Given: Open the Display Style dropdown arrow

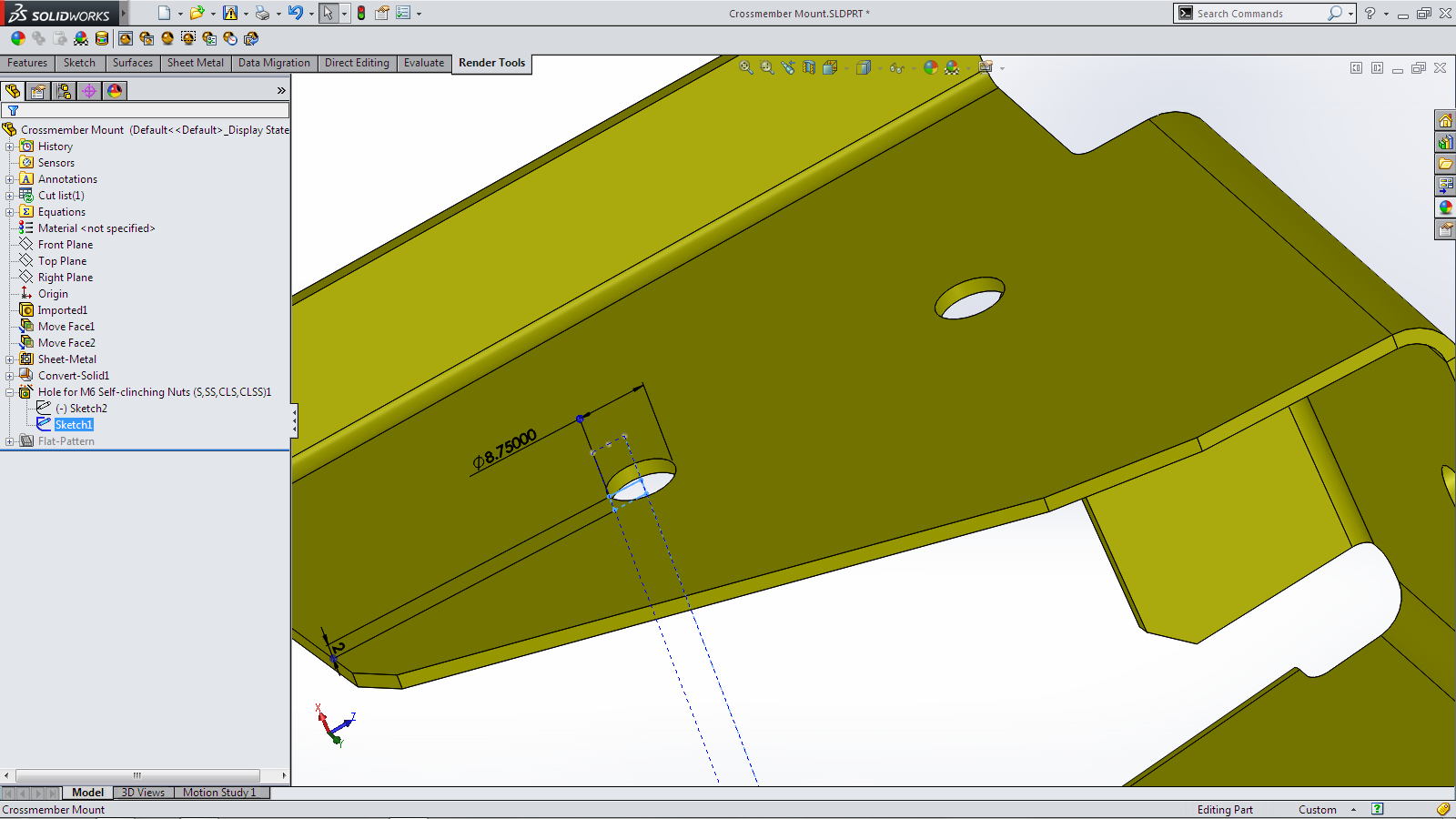Looking at the screenshot, I should (x=880, y=68).
